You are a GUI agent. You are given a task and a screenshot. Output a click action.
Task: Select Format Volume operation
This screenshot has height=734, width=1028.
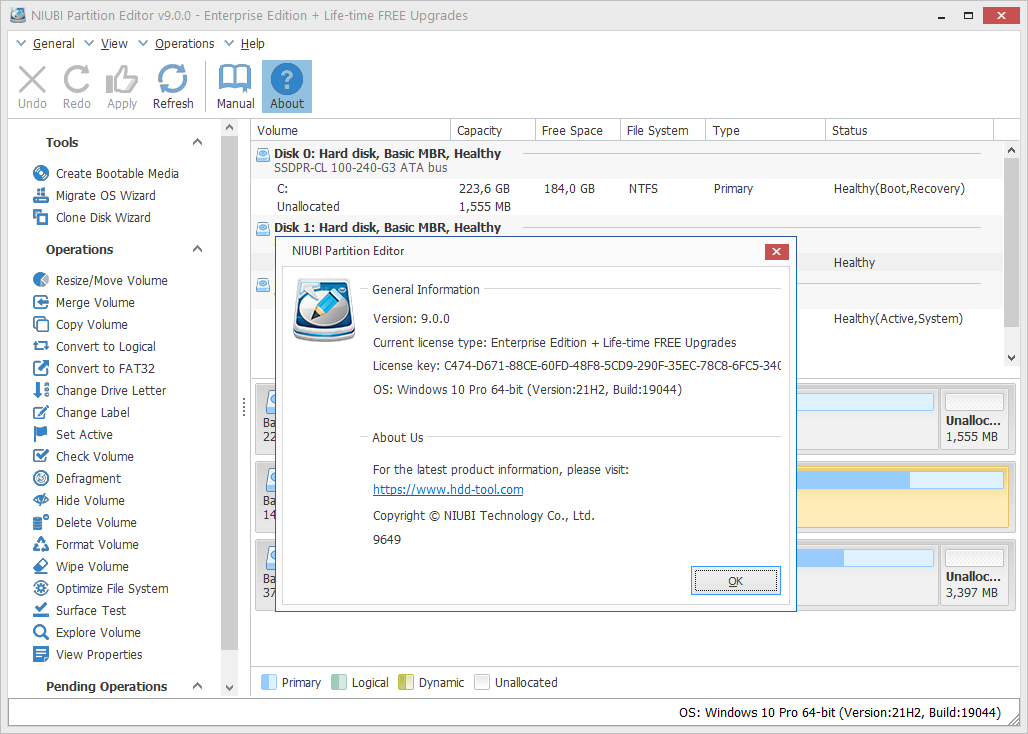[x=86, y=545]
